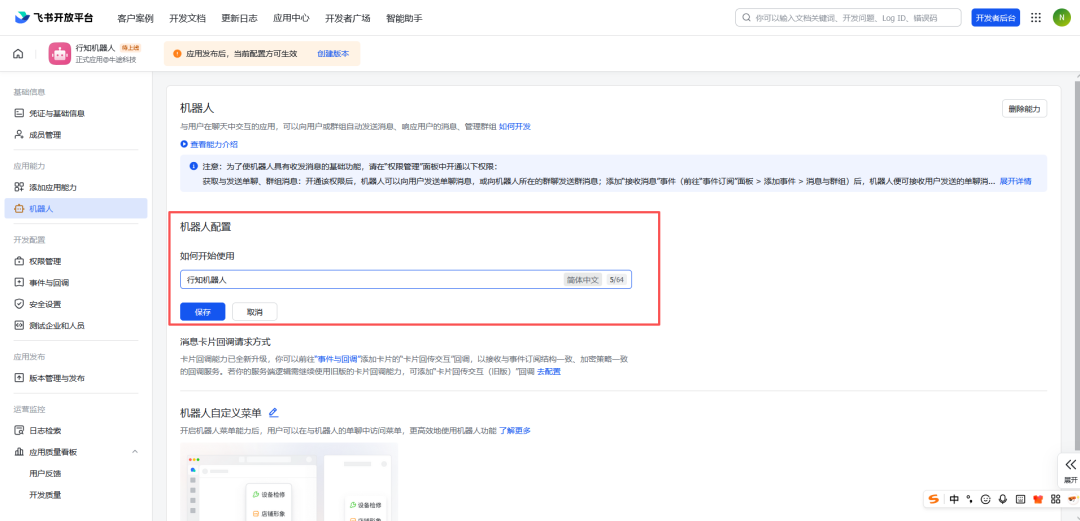Focus the top documentation search box
The image size is (1080, 521).
[x=848, y=18]
